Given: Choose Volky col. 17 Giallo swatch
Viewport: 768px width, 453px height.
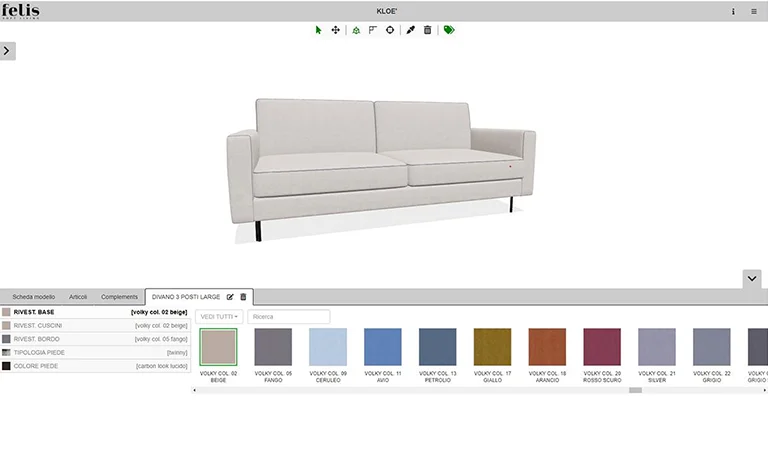Looking at the screenshot, I should 493,347.
